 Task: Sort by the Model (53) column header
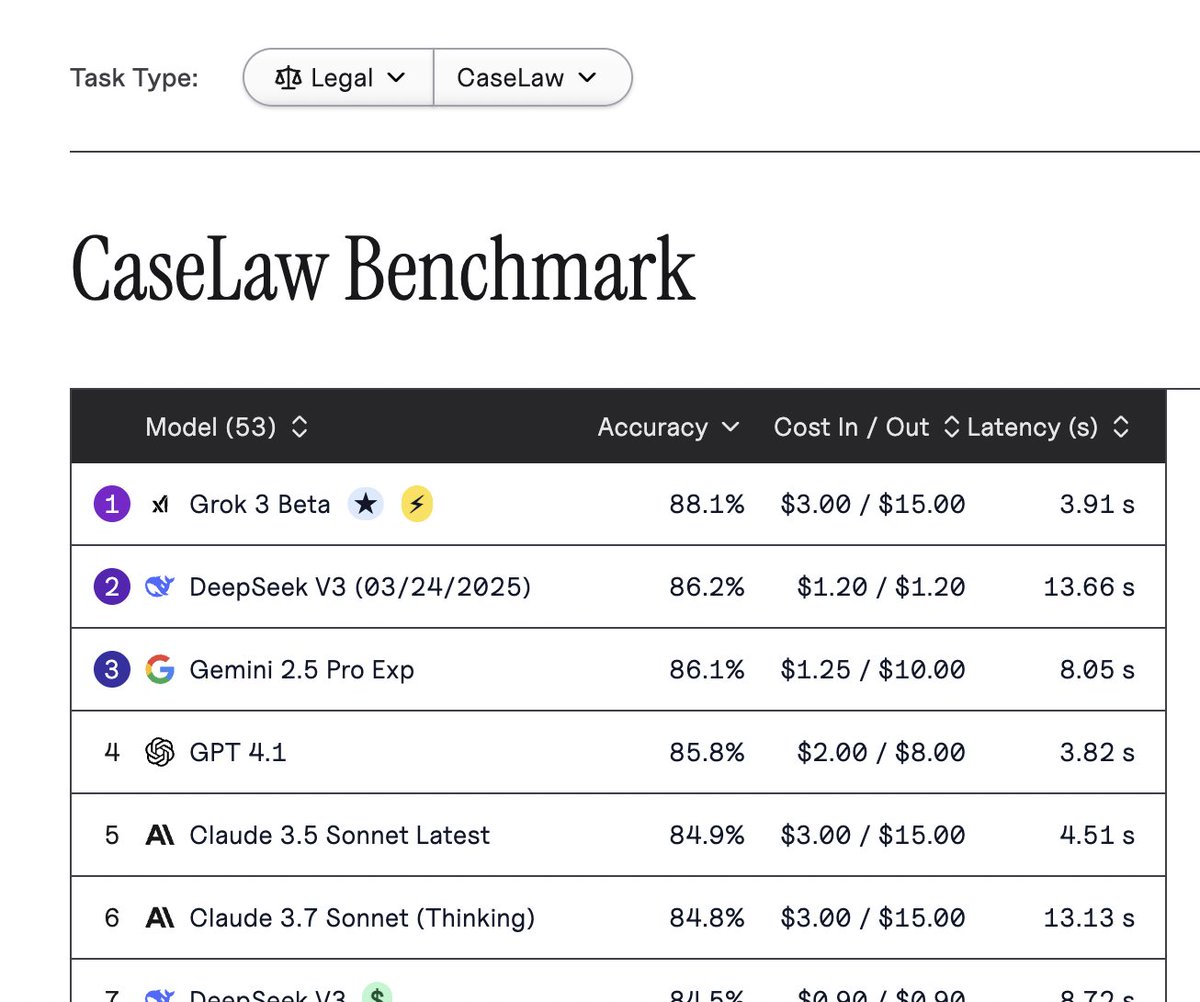click(227, 427)
